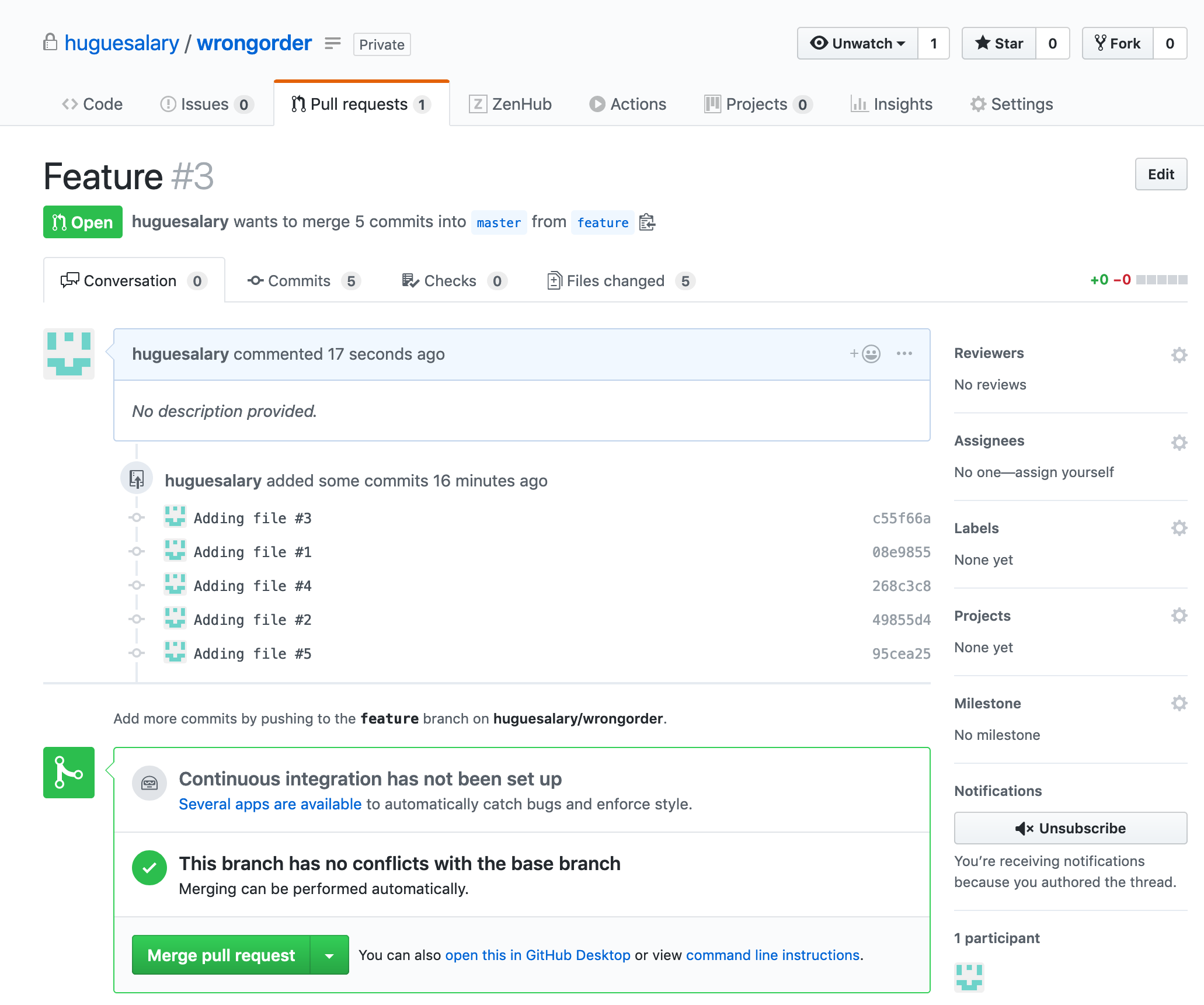Open repository Settings tab

pos(1012,104)
